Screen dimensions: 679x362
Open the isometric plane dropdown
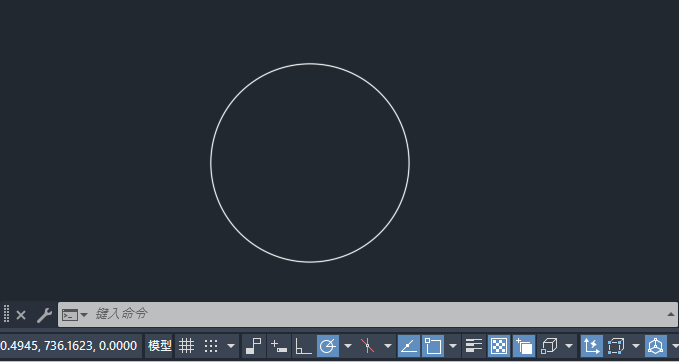pos(388,346)
